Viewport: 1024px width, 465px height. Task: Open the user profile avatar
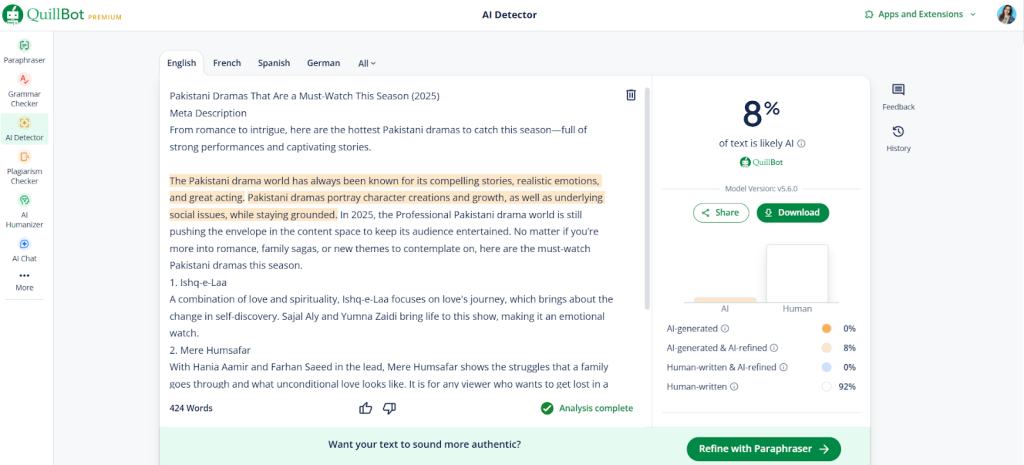pyautogui.click(x=1006, y=14)
